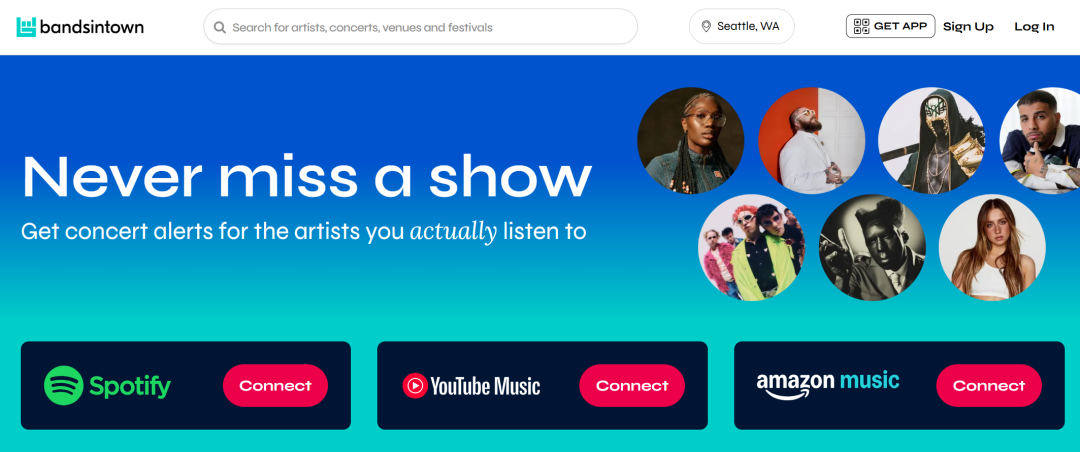
Task: Click the "Never miss a show" headline
Action: (307, 177)
